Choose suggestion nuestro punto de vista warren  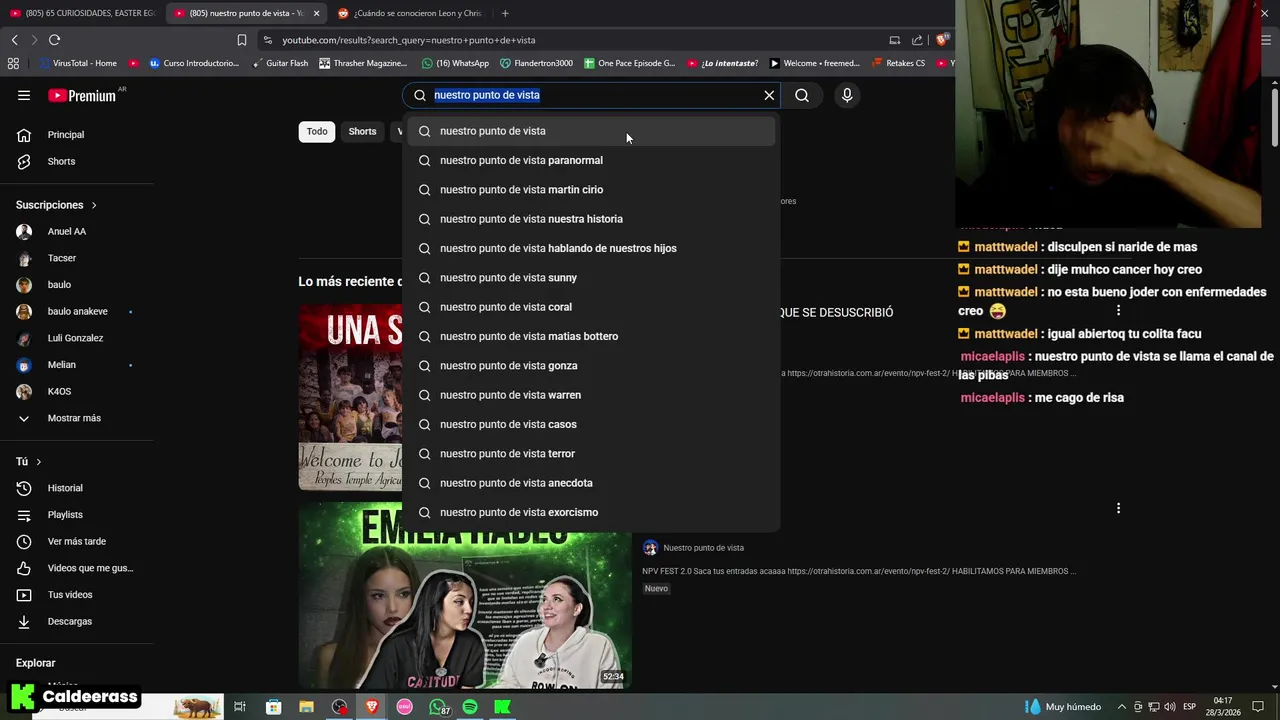(590, 395)
